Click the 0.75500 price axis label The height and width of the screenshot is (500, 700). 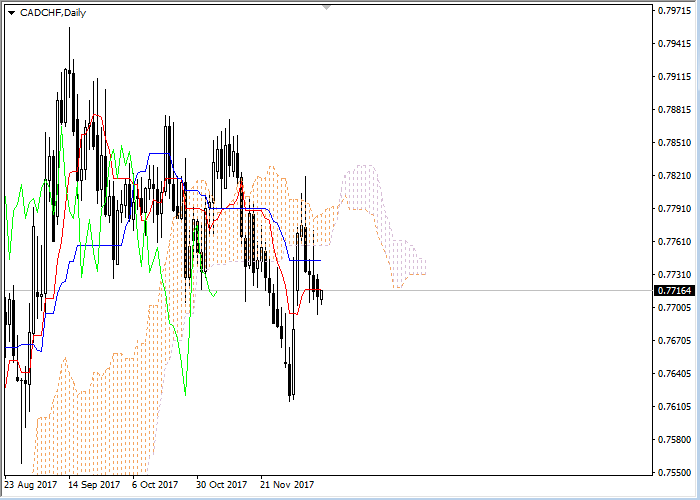click(675, 472)
